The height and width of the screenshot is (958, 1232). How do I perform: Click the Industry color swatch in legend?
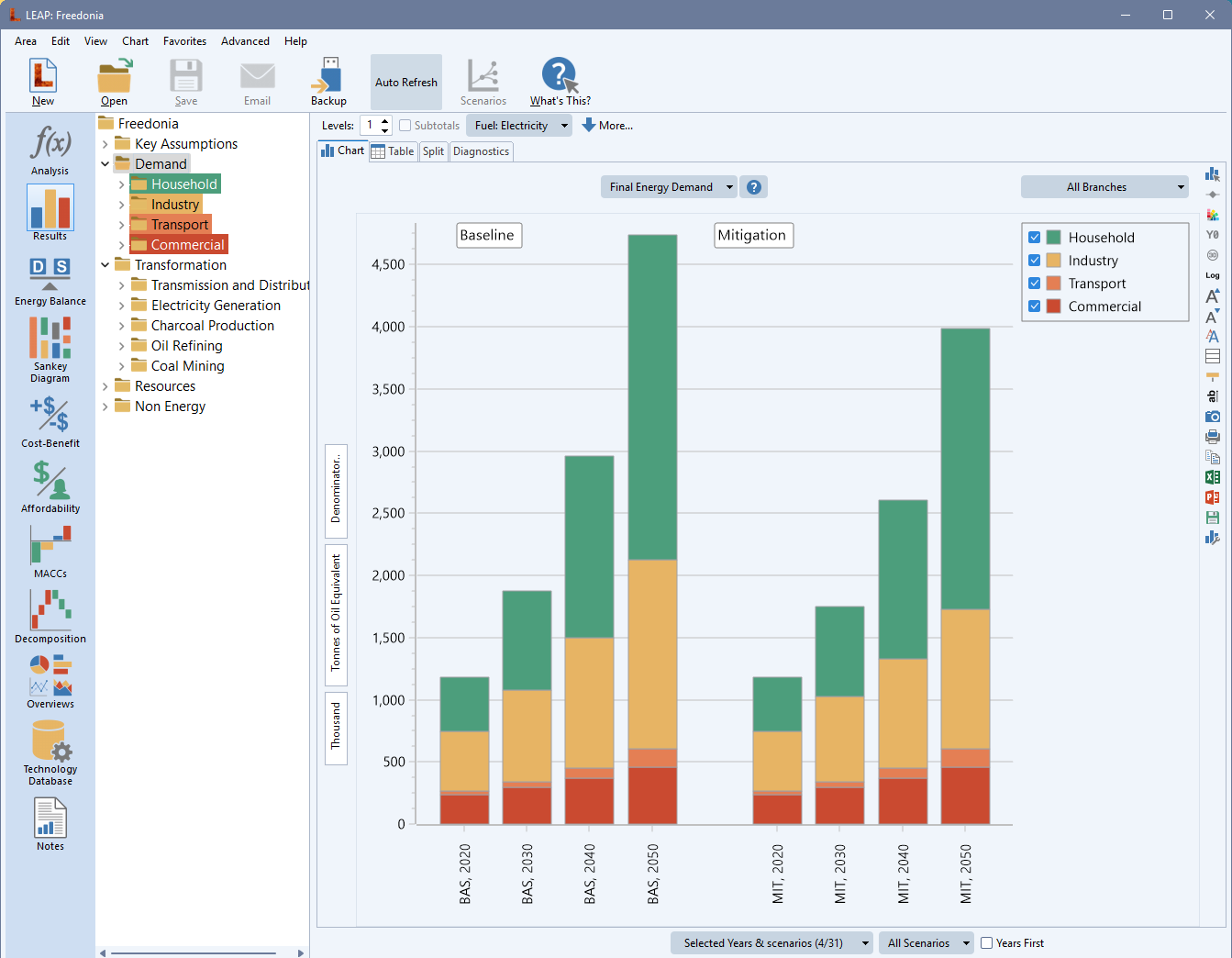coord(1053,261)
